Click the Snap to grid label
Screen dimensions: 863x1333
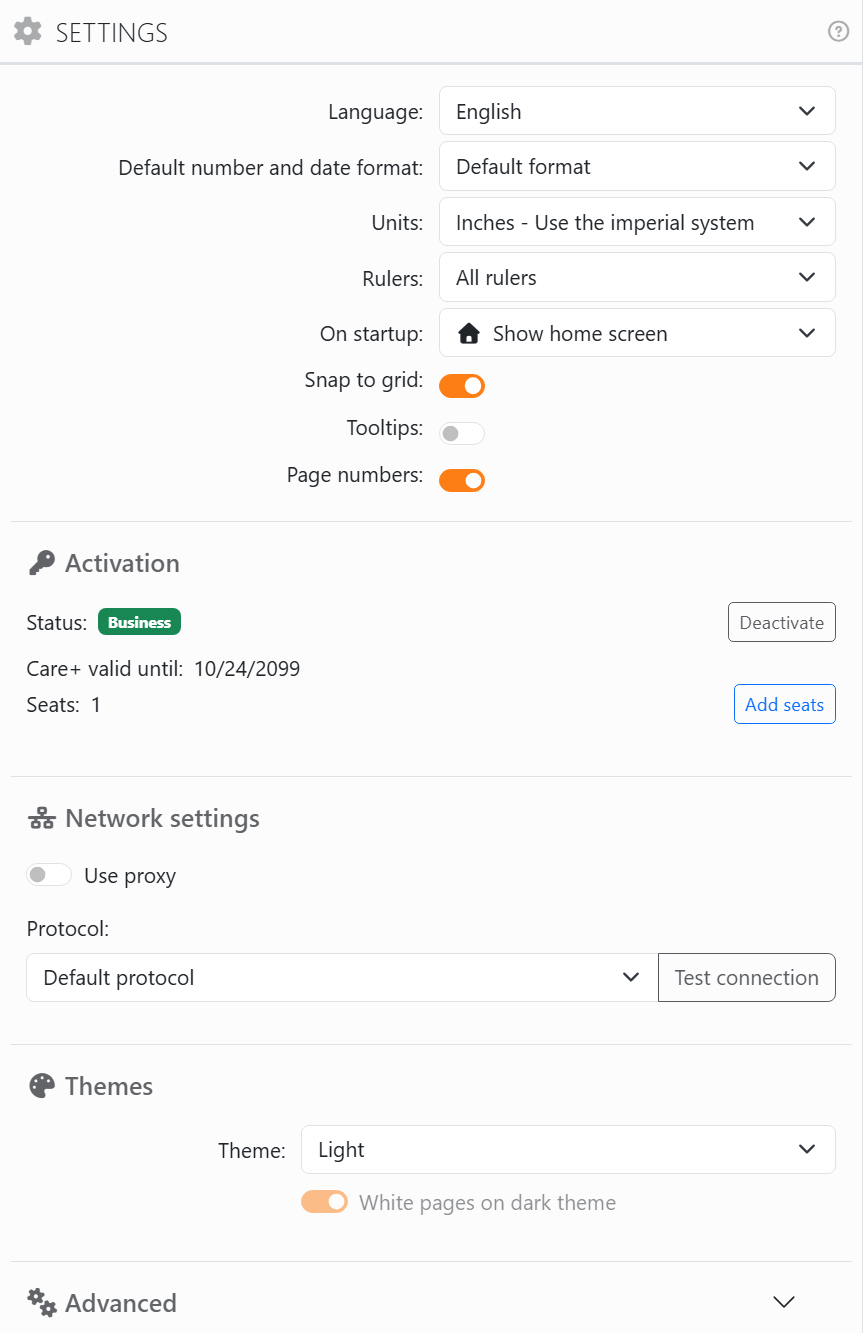[x=364, y=381]
